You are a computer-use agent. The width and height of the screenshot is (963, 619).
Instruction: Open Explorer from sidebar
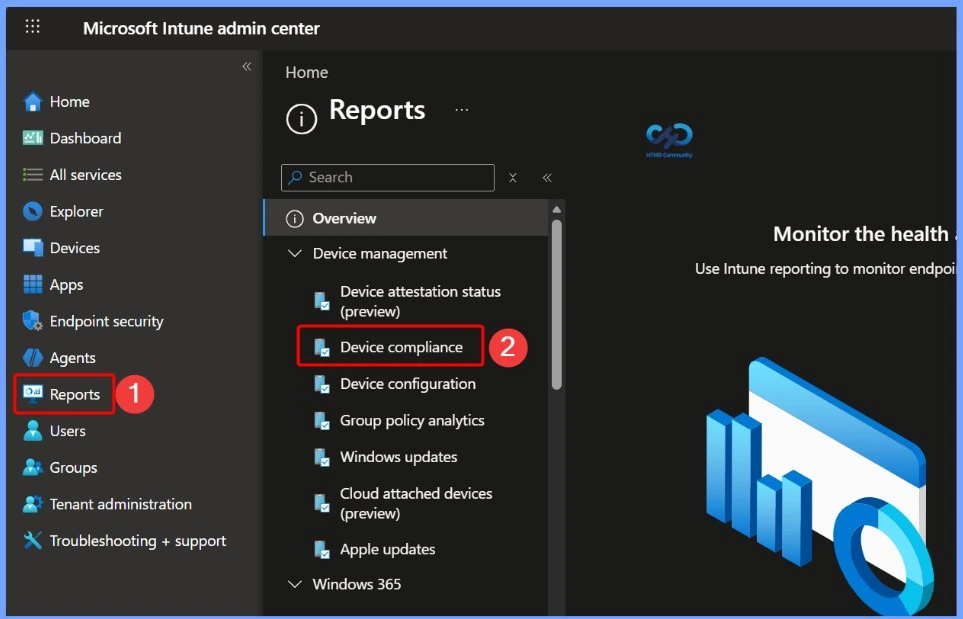(x=76, y=211)
